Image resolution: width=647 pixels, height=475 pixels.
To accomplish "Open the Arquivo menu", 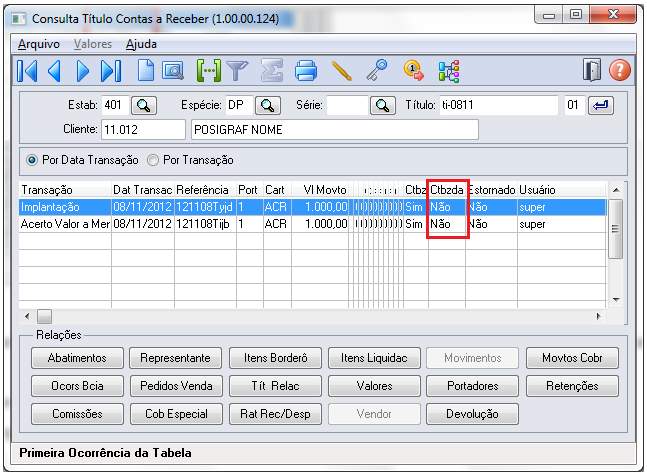I will (39, 44).
